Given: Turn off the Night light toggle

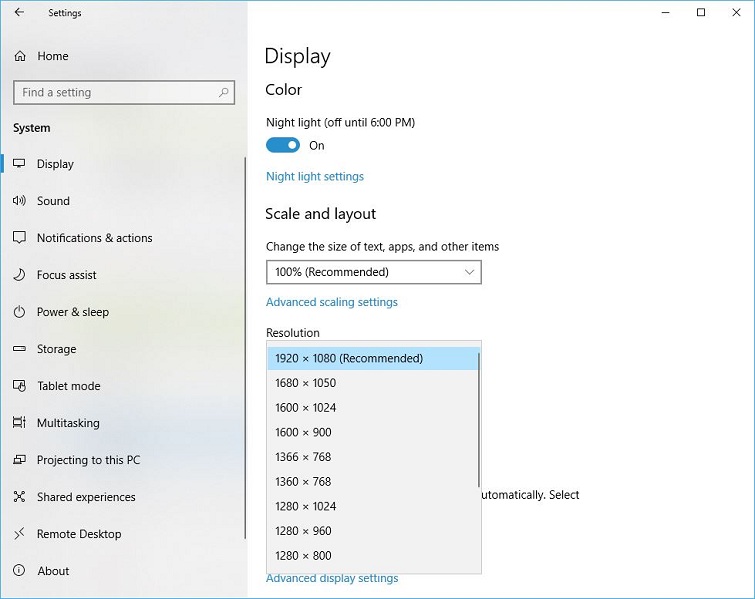Looking at the screenshot, I should click(283, 145).
